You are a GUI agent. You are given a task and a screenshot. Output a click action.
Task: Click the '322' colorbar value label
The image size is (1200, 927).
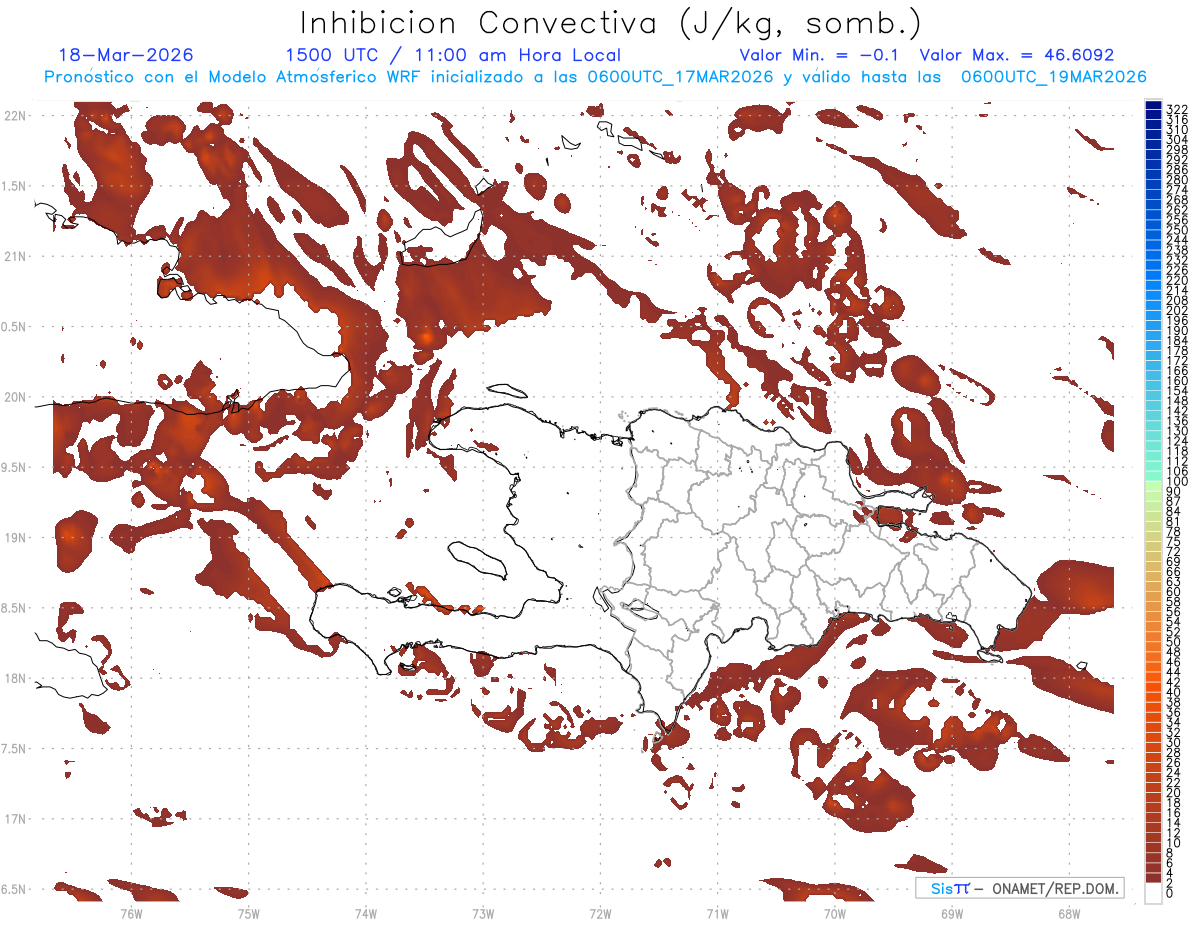point(1176,108)
